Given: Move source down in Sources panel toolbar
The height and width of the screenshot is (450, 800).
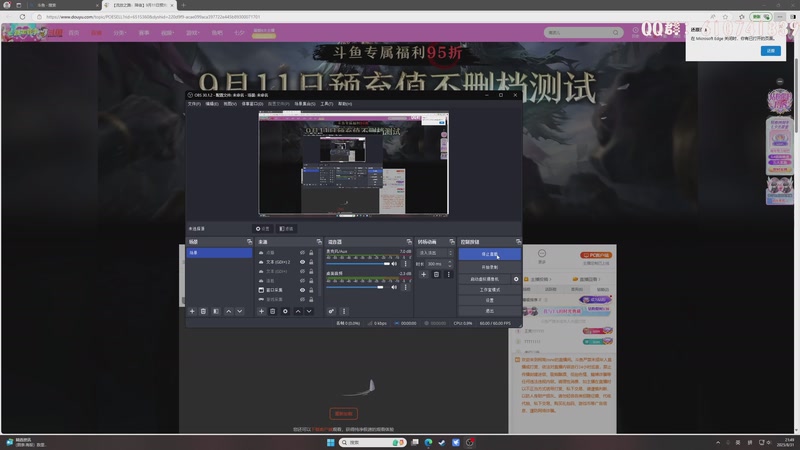Looking at the screenshot, I should [309, 311].
